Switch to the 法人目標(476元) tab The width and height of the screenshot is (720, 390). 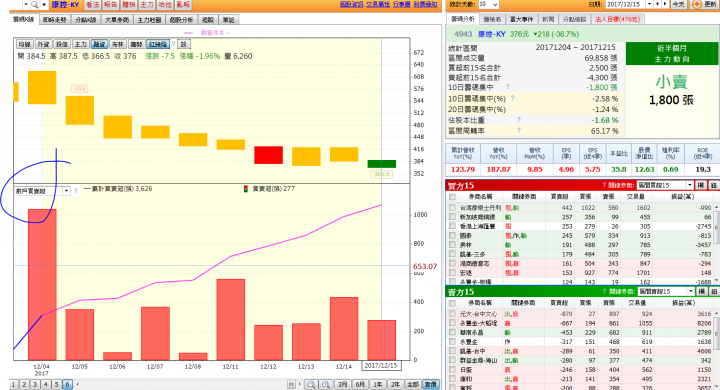point(617,19)
